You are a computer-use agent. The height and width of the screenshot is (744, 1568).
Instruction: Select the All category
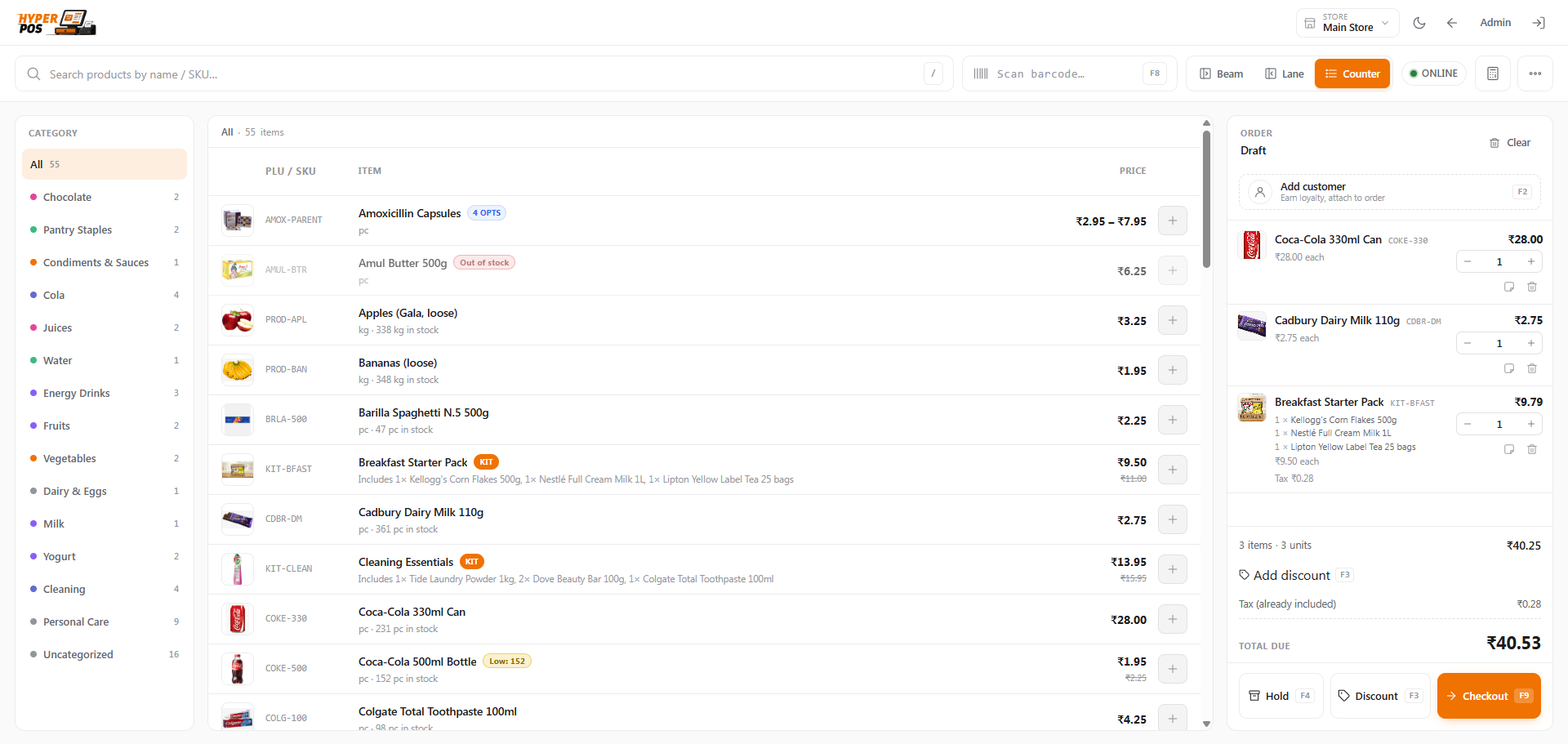pos(105,164)
